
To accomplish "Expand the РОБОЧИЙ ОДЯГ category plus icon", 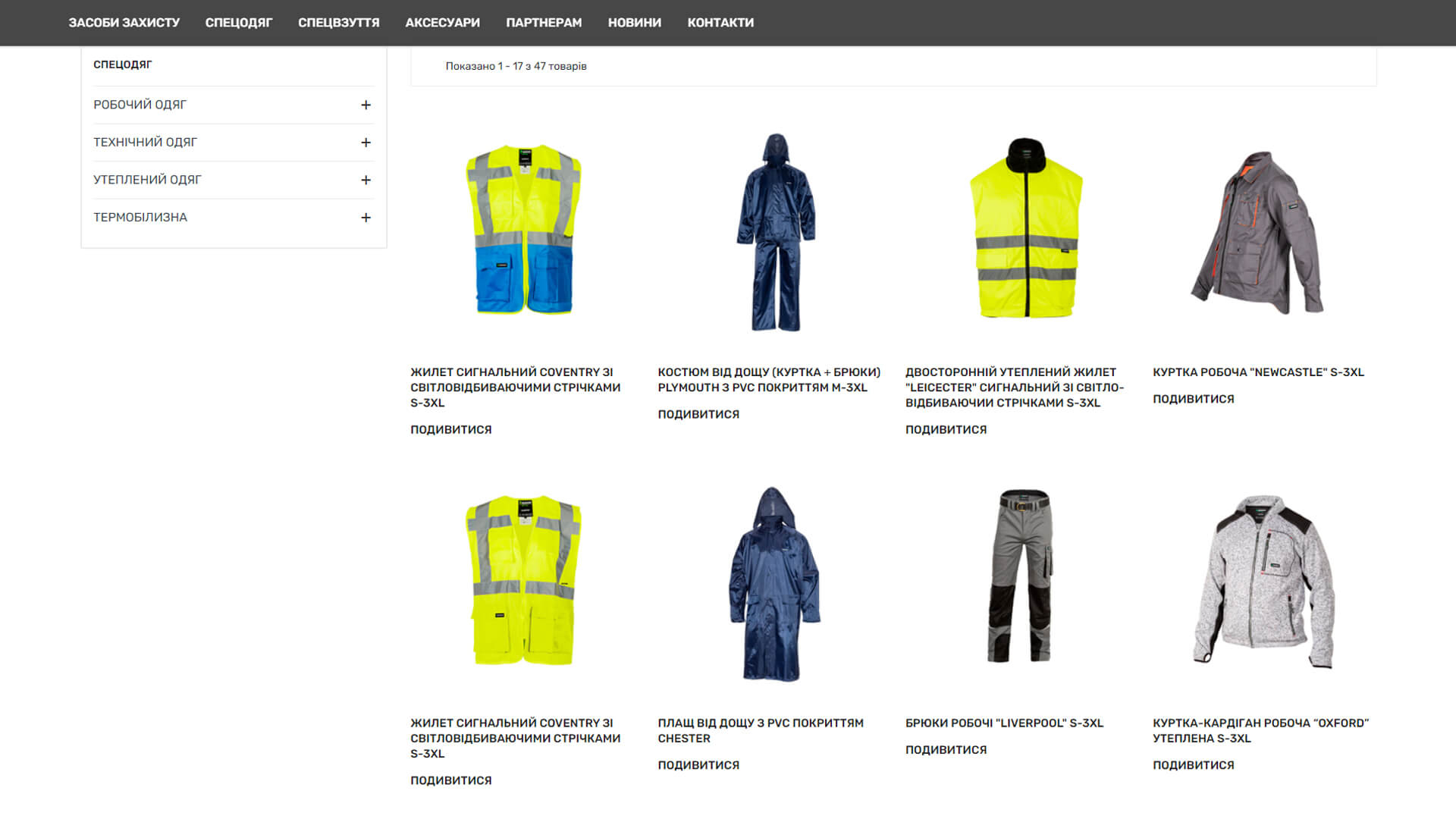I will click(366, 105).
